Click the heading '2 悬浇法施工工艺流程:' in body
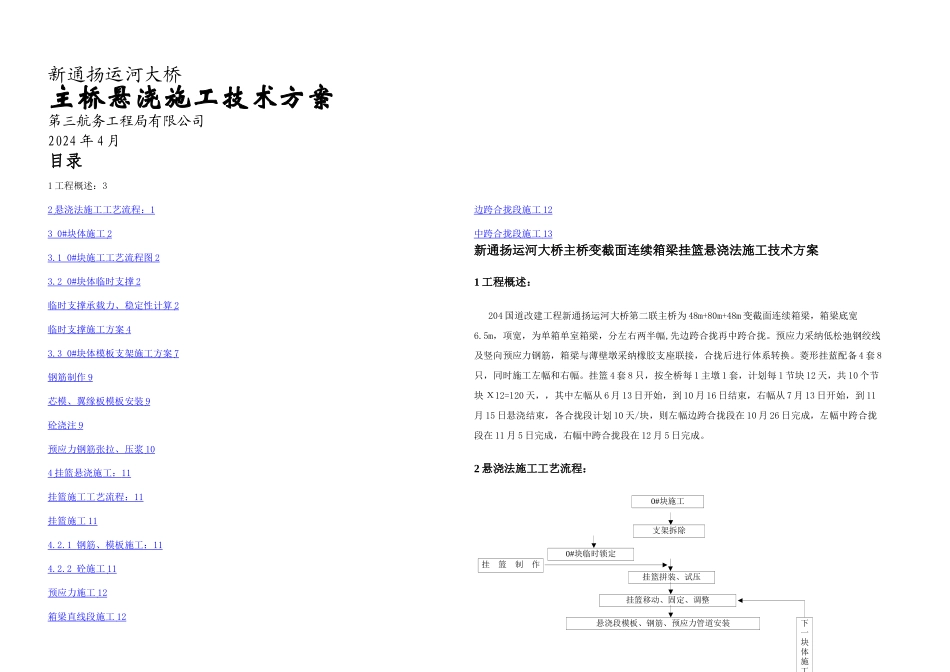This screenshot has height=672, width=950. tap(530, 468)
